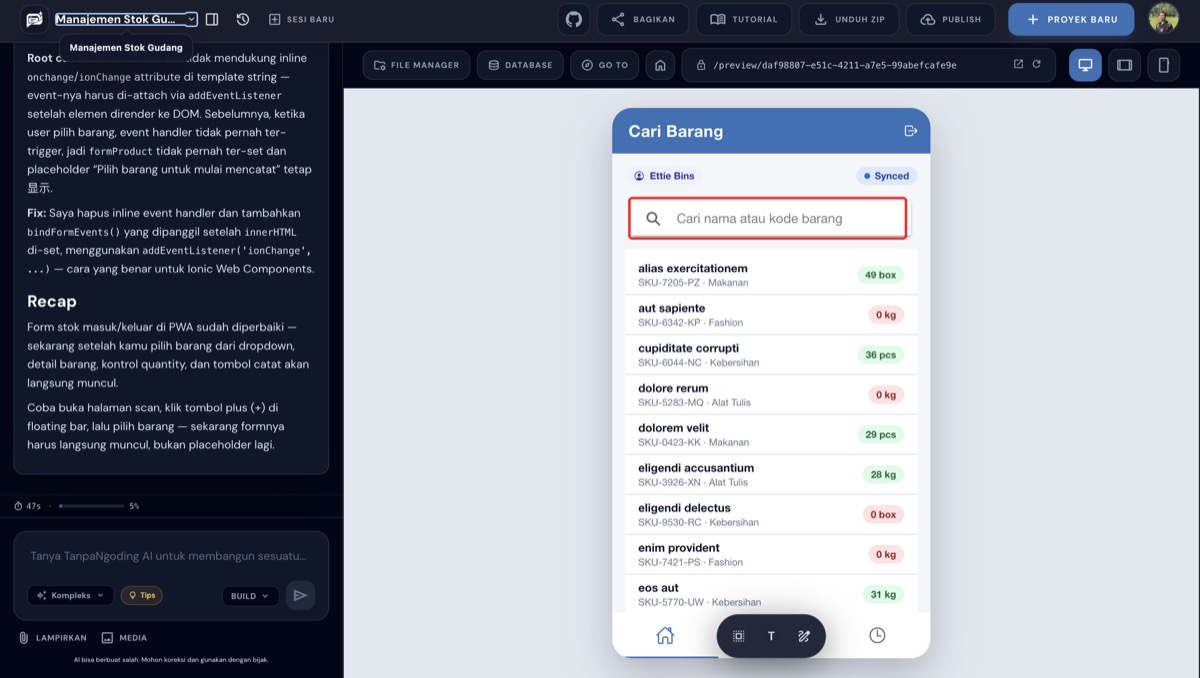Click the logout icon in Cari Barang header

[910, 131]
